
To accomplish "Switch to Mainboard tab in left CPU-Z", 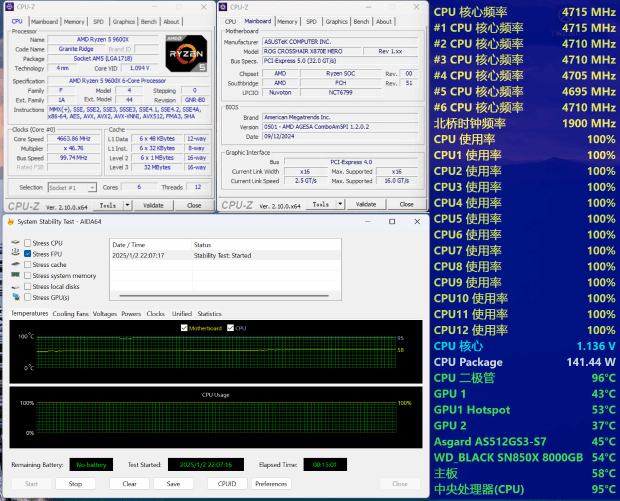I will 44,22.
